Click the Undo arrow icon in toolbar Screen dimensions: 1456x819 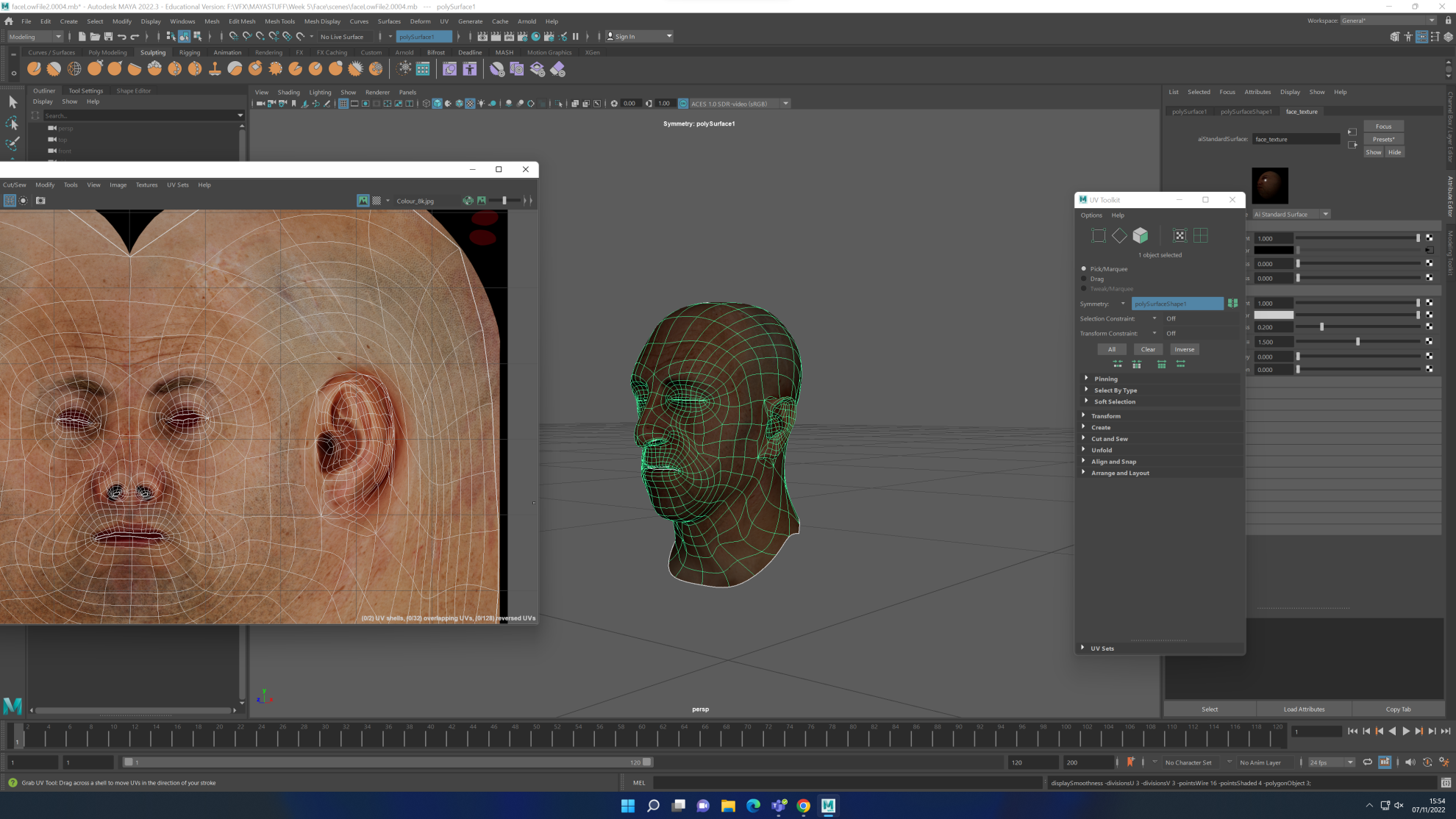coord(122,37)
